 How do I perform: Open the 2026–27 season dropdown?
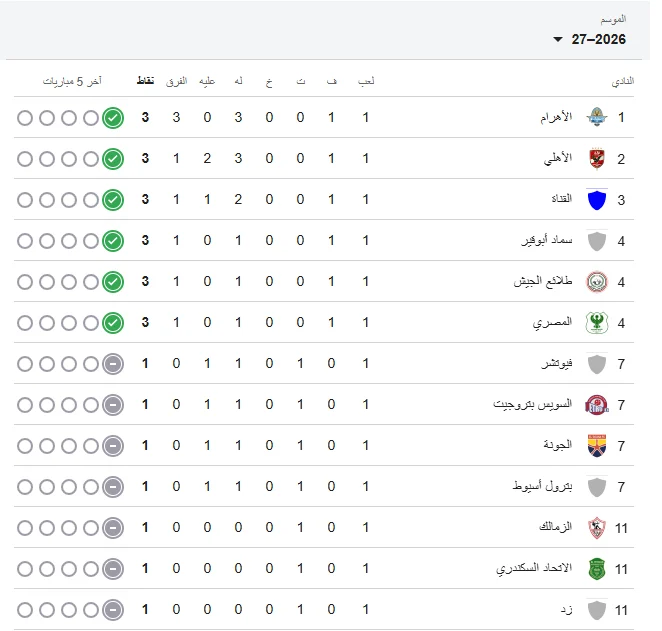pos(589,39)
